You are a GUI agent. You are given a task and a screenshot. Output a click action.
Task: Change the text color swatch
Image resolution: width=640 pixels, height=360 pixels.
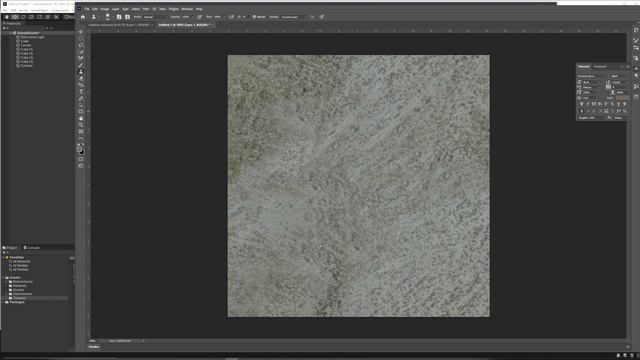click(622, 98)
